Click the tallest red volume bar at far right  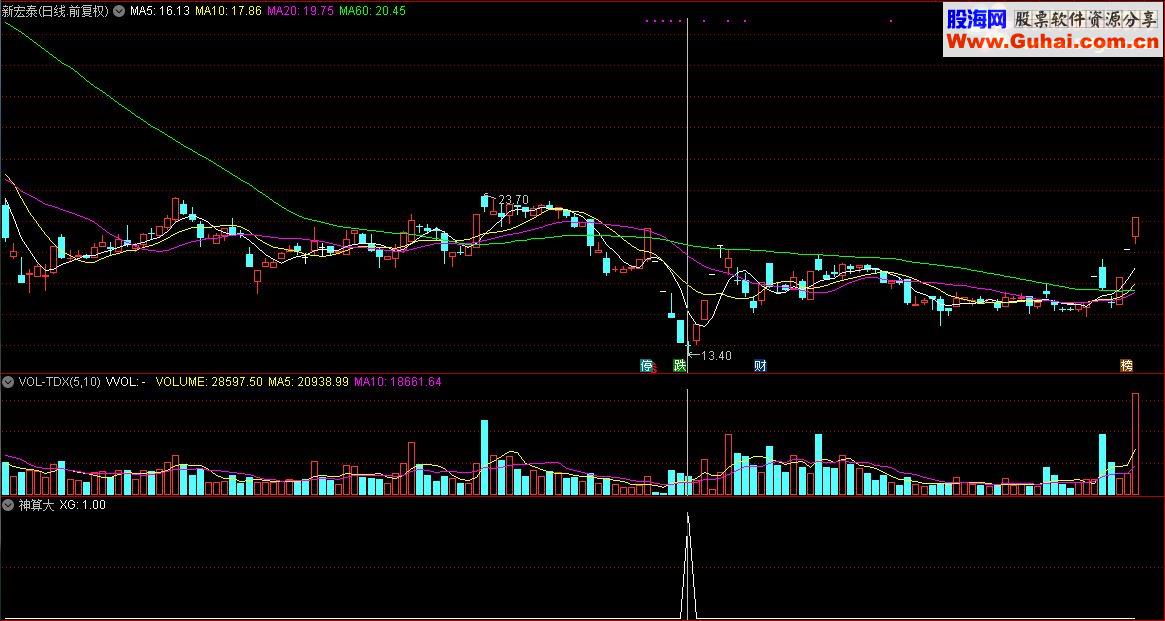point(1135,444)
